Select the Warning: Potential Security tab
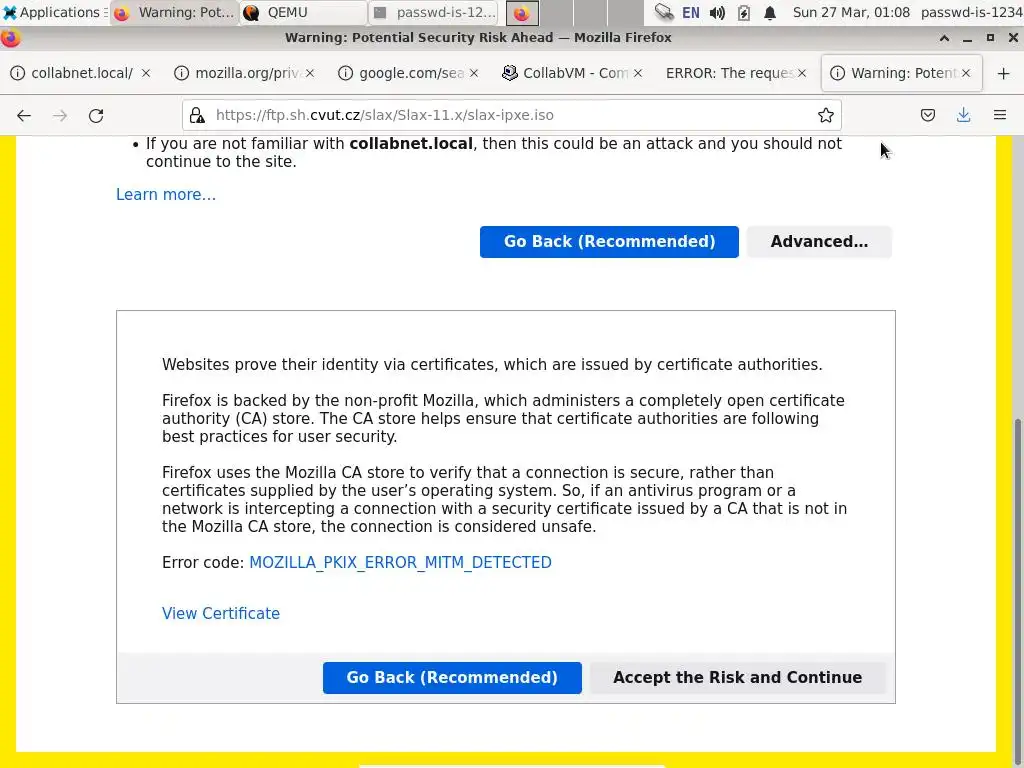Viewport: 1024px width, 768px height. pyautogui.click(x=901, y=73)
